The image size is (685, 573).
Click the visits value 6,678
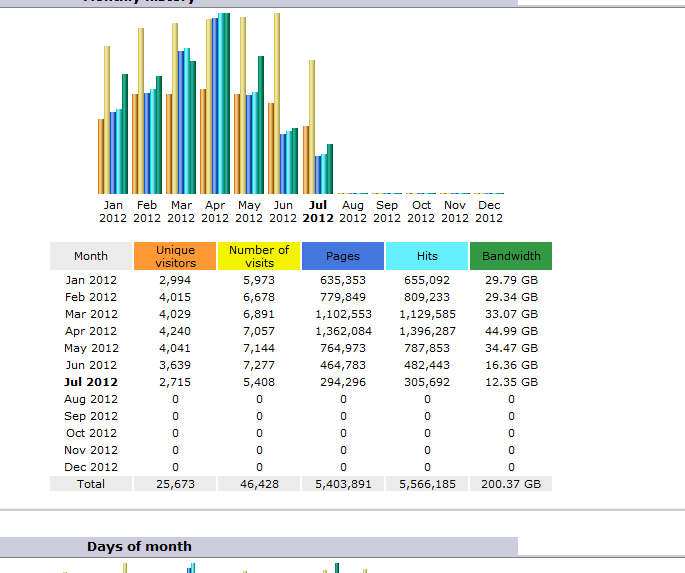259,297
